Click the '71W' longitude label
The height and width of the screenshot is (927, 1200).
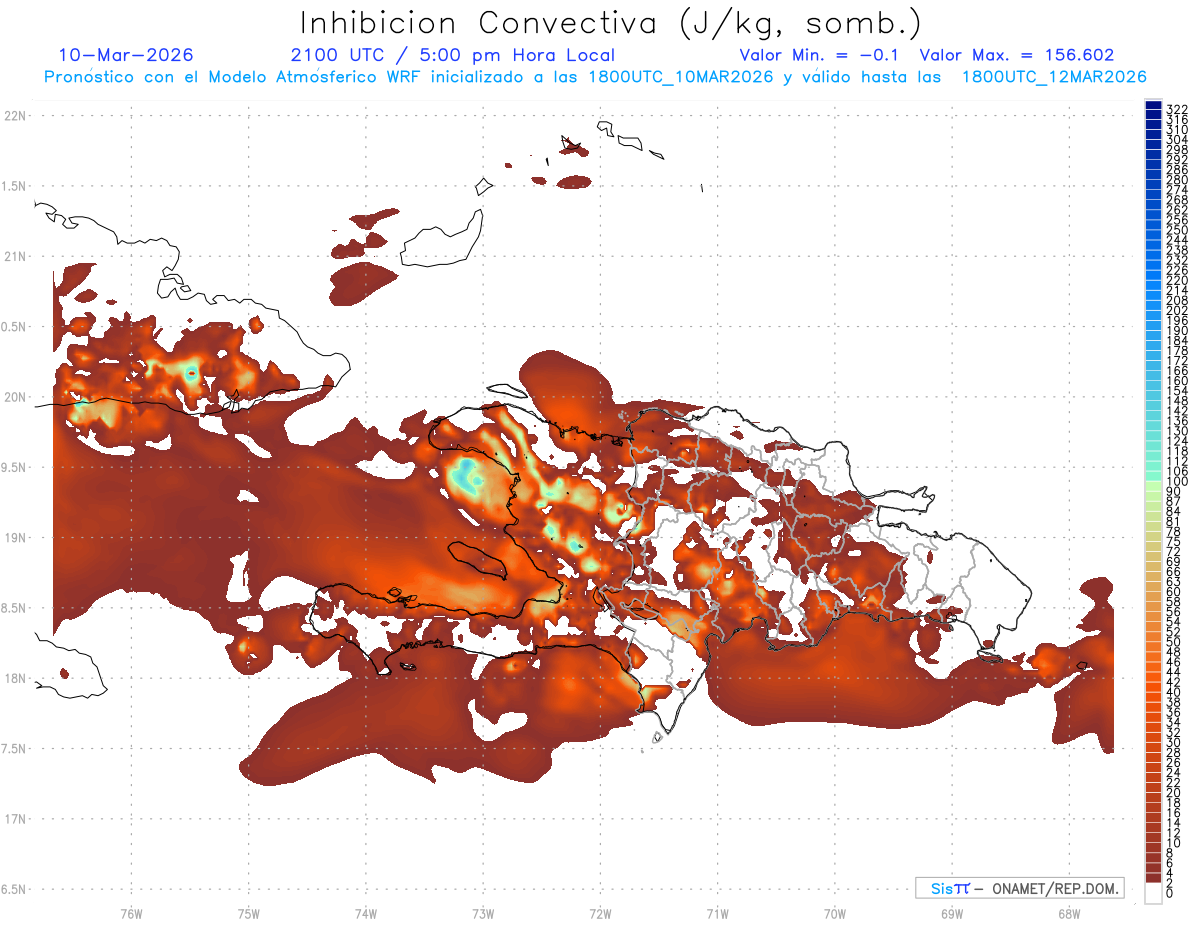717,913
